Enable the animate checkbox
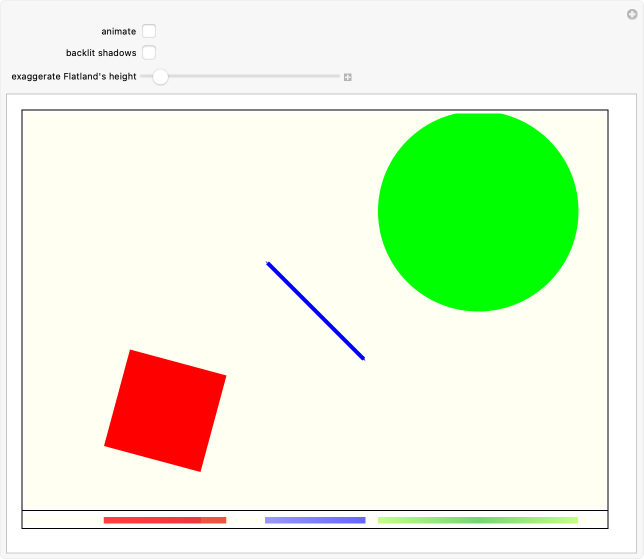Viewport: 644px width, 560px height. (149, 31)
